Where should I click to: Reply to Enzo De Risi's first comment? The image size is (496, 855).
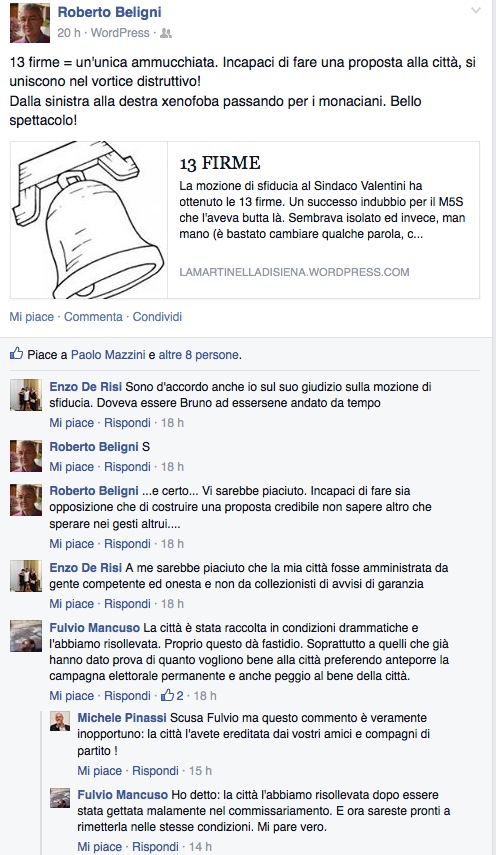click(x=127, y=423)
